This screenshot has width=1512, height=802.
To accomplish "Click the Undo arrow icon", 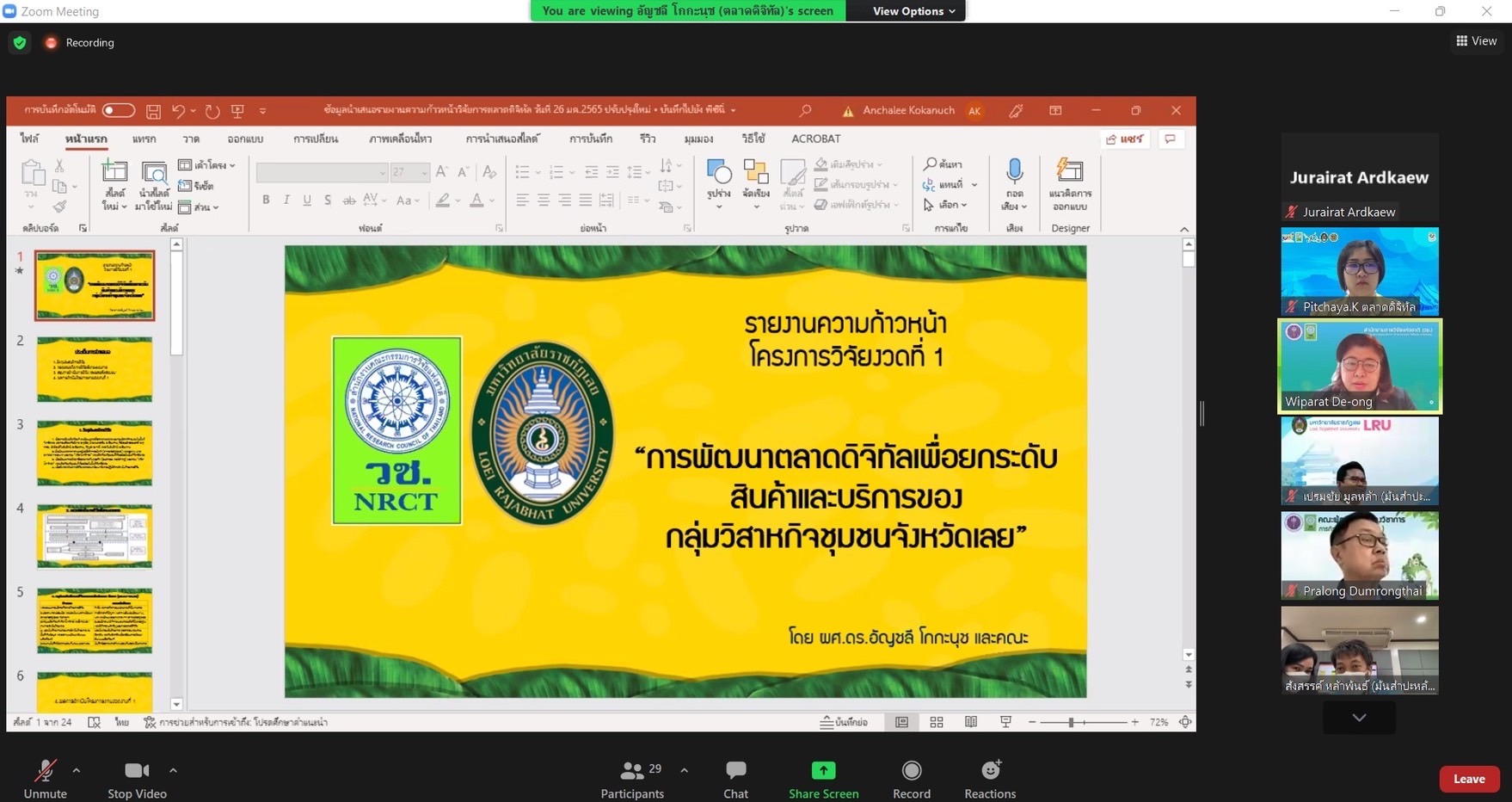I will (x=178, y=111).
